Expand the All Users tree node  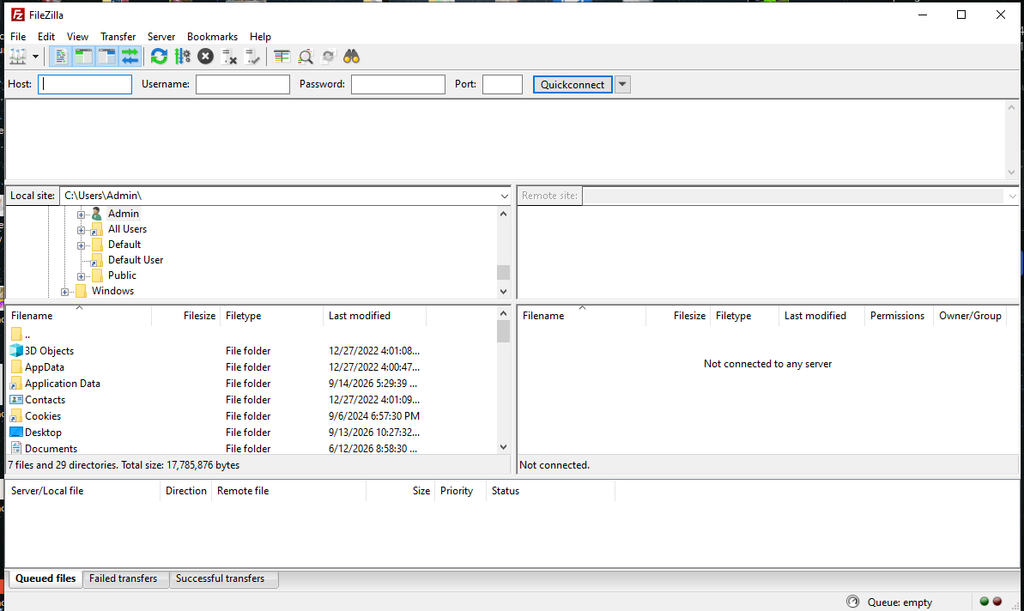(x=81, y=230)
